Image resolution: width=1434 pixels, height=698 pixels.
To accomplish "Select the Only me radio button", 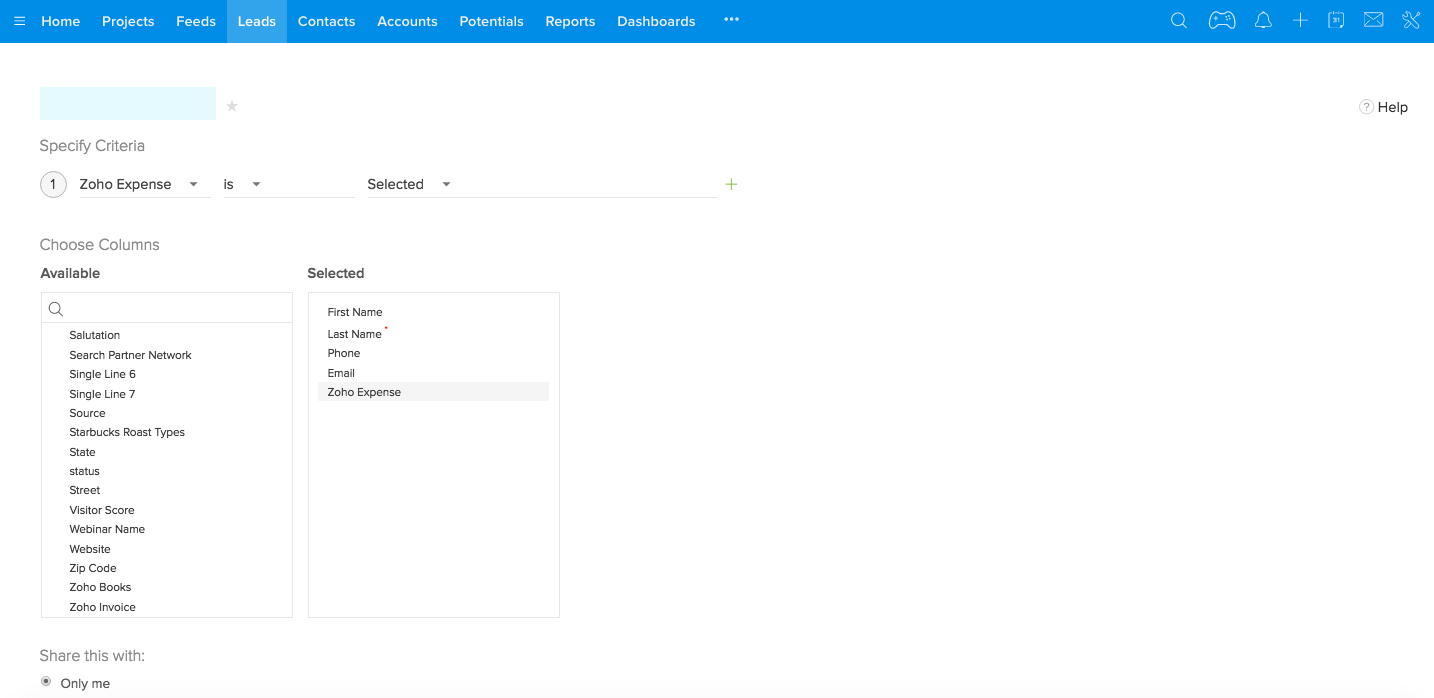I will (46, 682).
